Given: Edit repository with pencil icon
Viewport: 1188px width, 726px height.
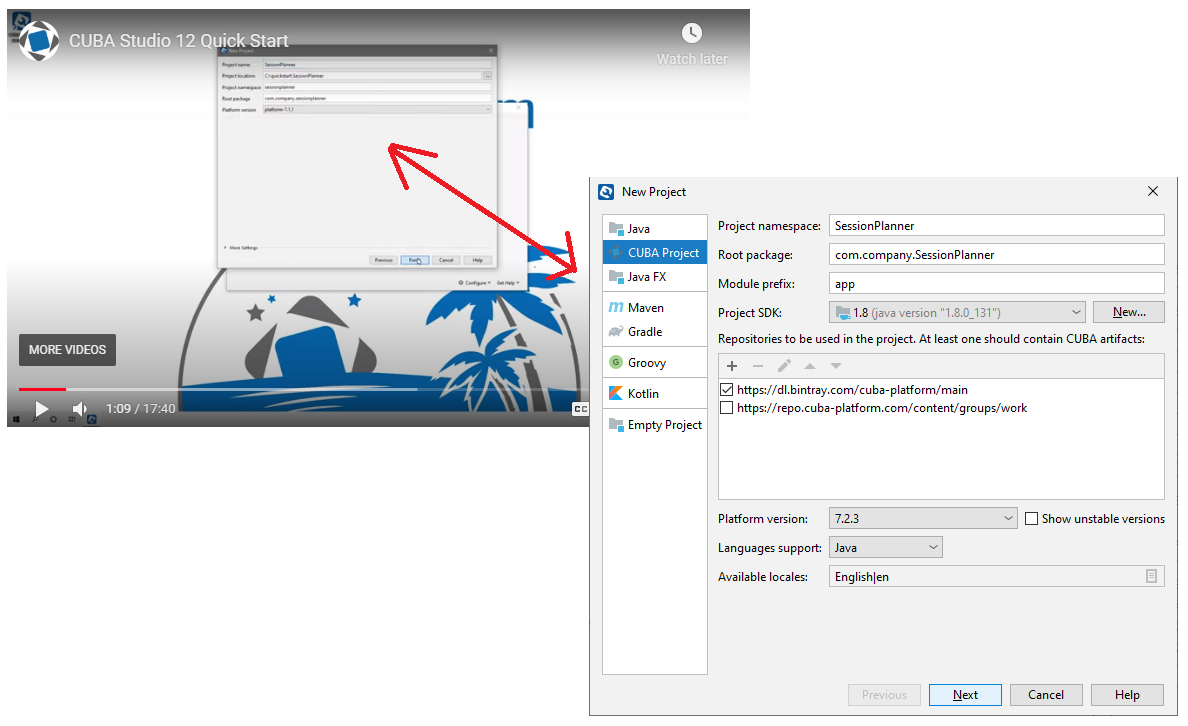Looking at the screenshot, I should point(784,366).
